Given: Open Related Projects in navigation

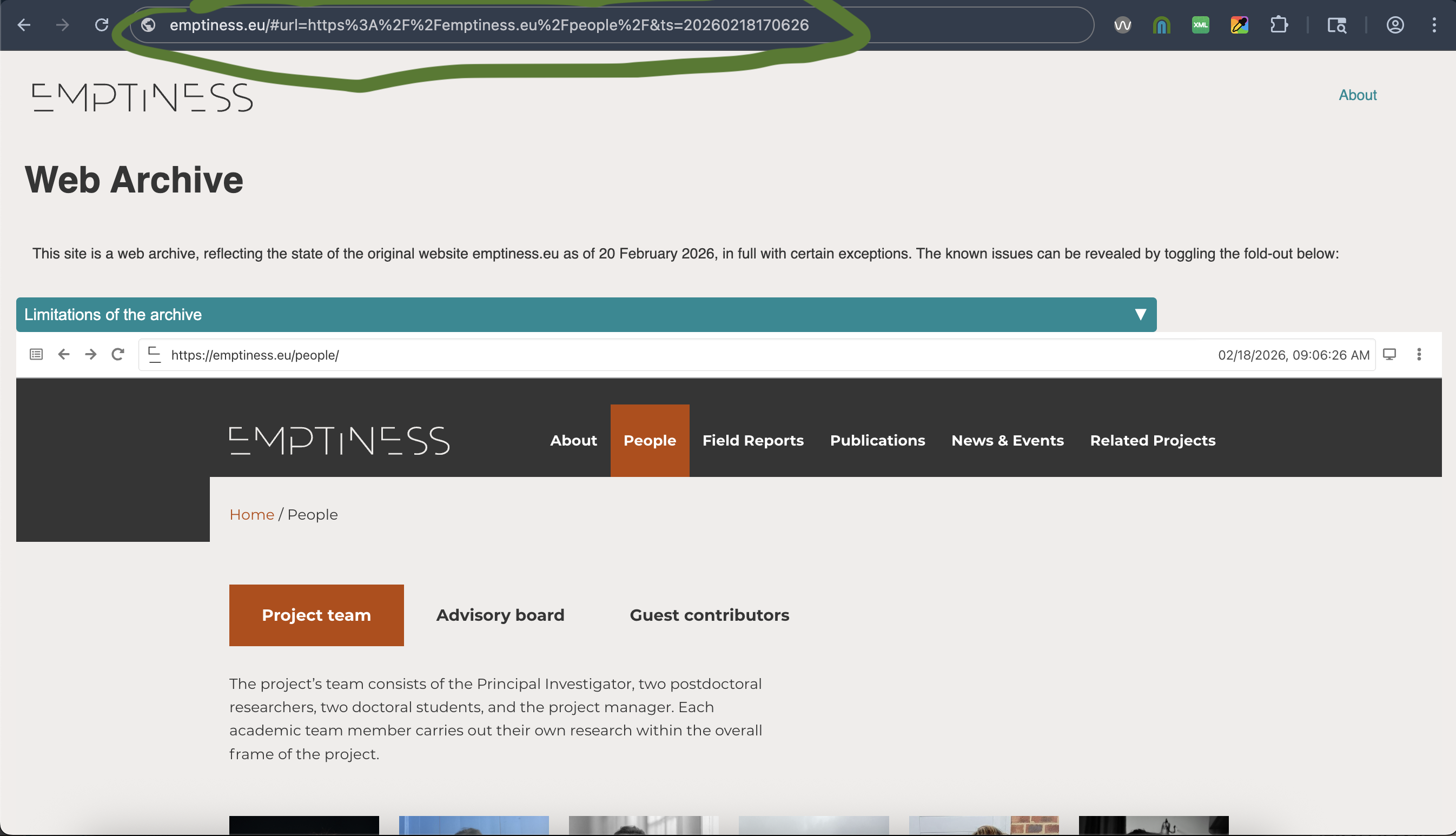Looking at the screenshot, I should 1153,440.
